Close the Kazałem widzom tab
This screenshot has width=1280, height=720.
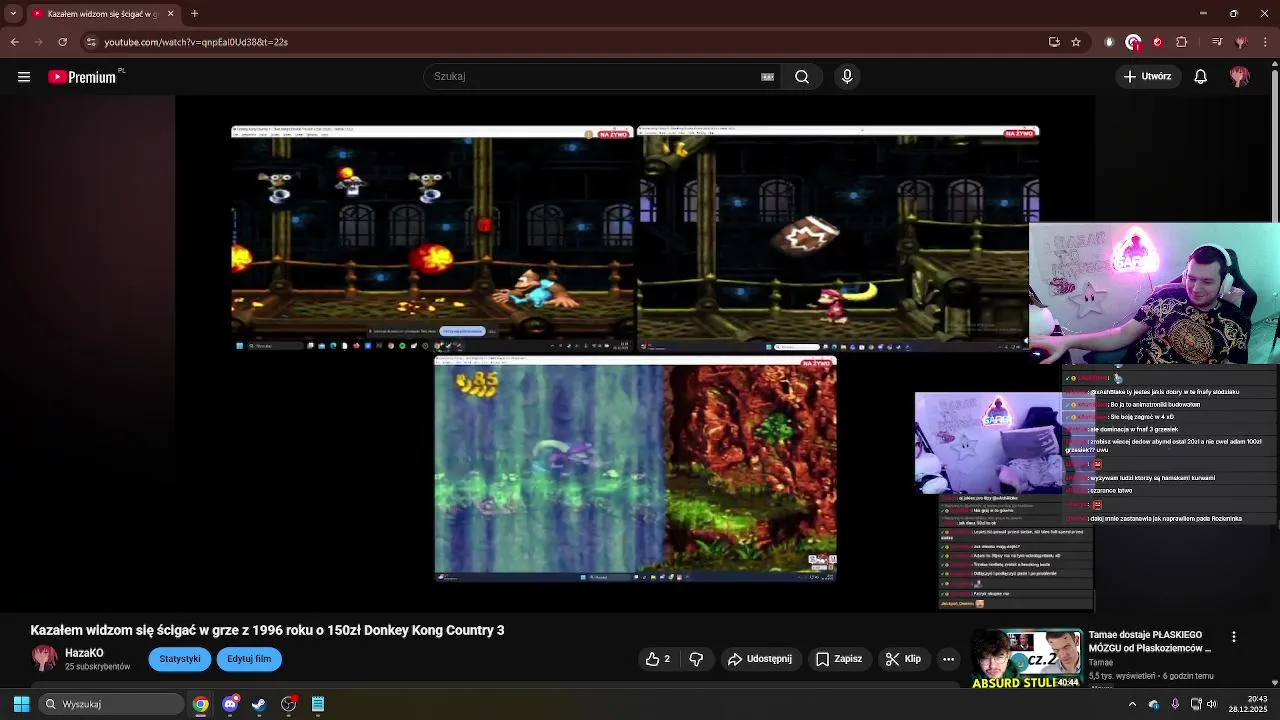170,13
